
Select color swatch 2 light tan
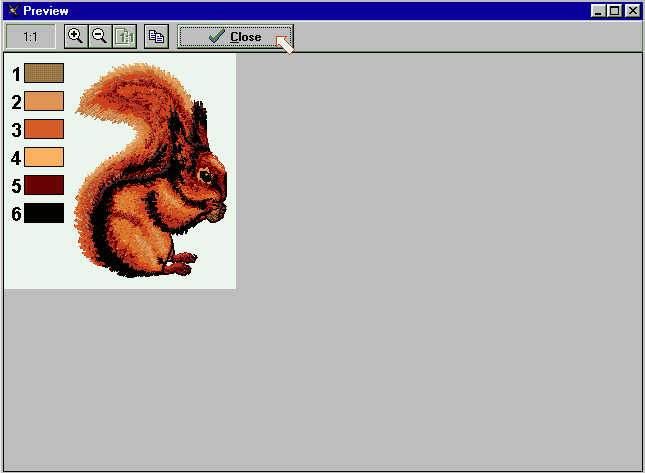pyautogui.click(x=44, y=101)
